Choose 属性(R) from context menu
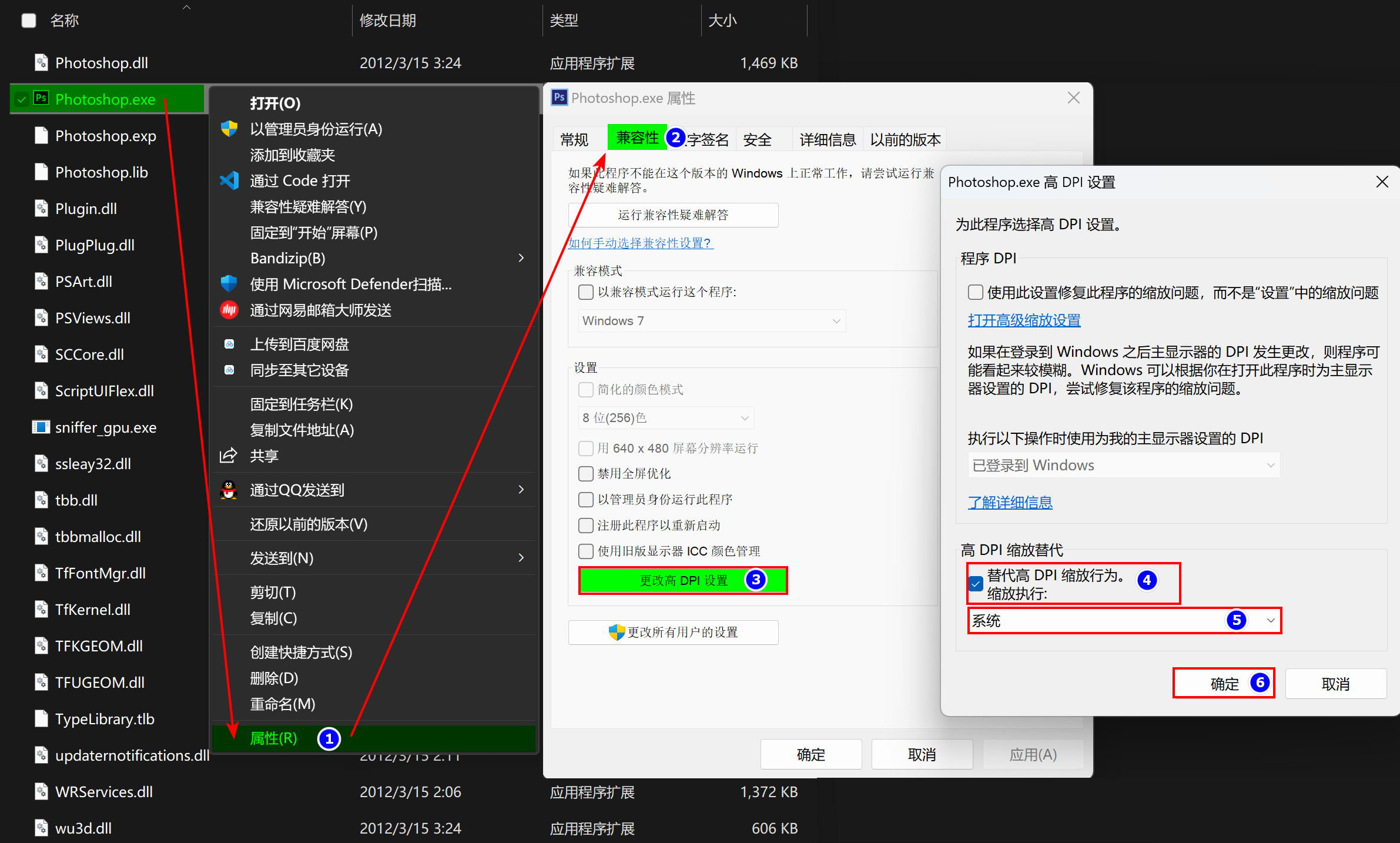Viewport: 1400px width, 843px height. pos(274,738)
